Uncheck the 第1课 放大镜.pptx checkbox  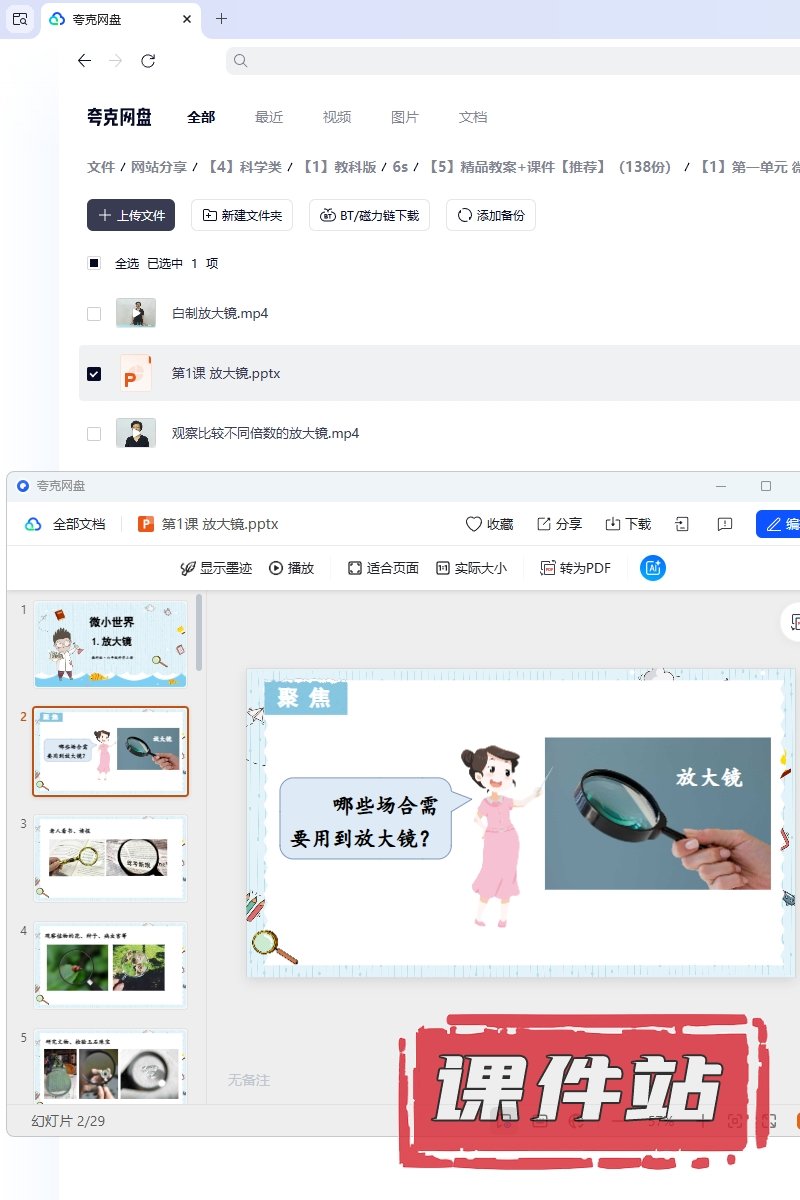click(x=94, y=374)
